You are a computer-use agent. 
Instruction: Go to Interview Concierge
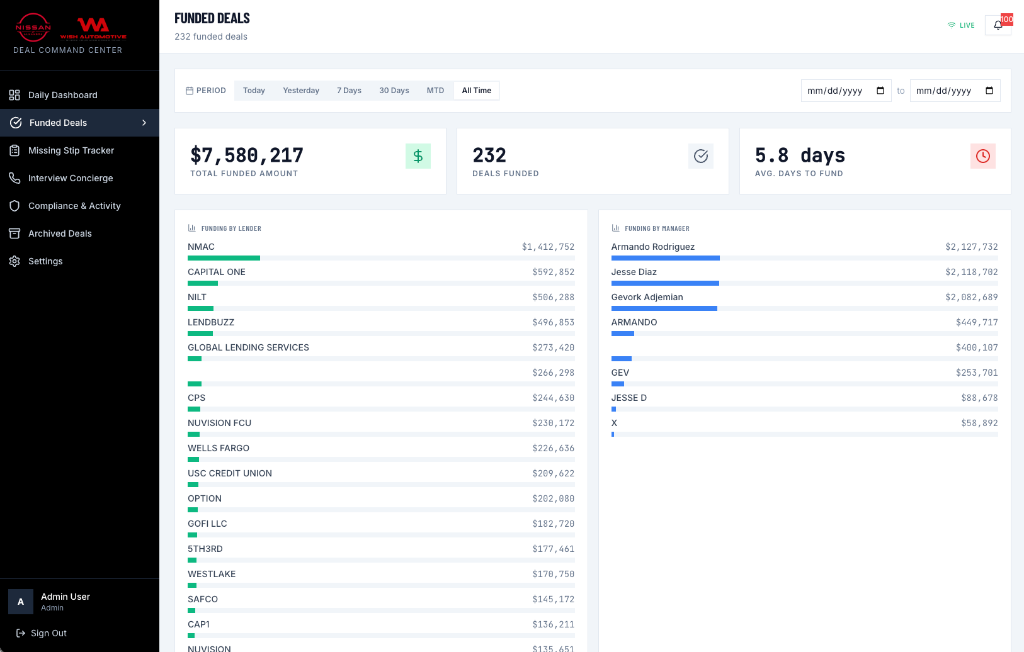79,178
